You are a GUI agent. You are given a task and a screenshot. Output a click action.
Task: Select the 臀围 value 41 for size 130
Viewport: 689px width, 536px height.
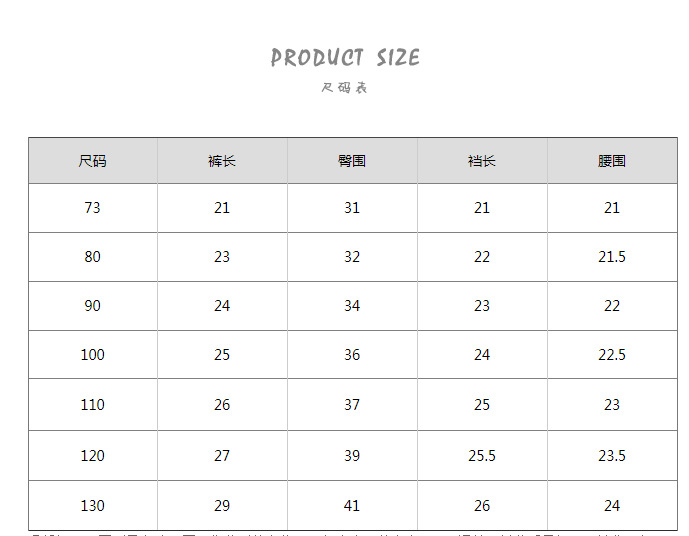coord(352,506)
